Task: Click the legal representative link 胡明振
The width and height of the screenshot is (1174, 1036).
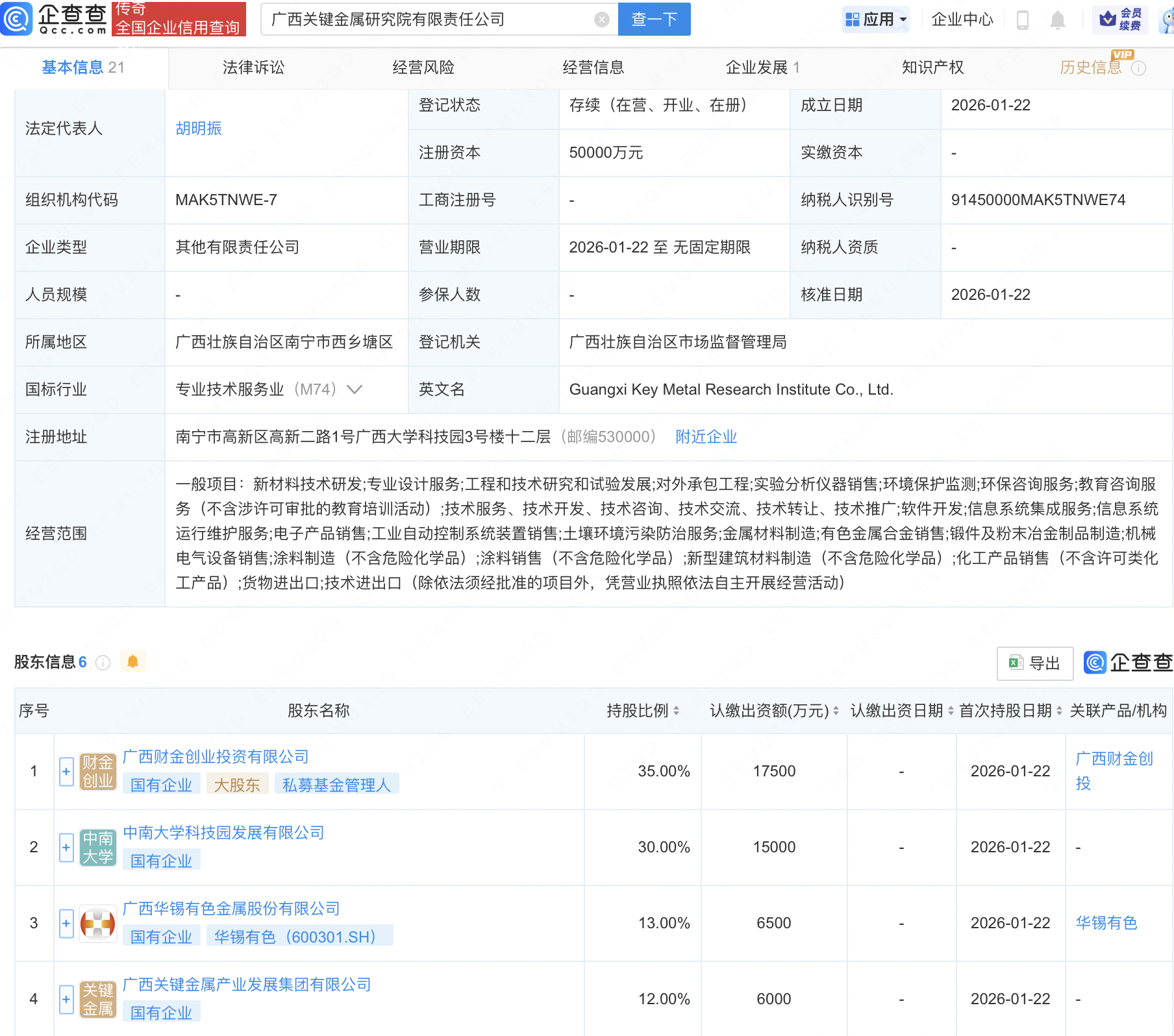Action: (x=199, y=128)
